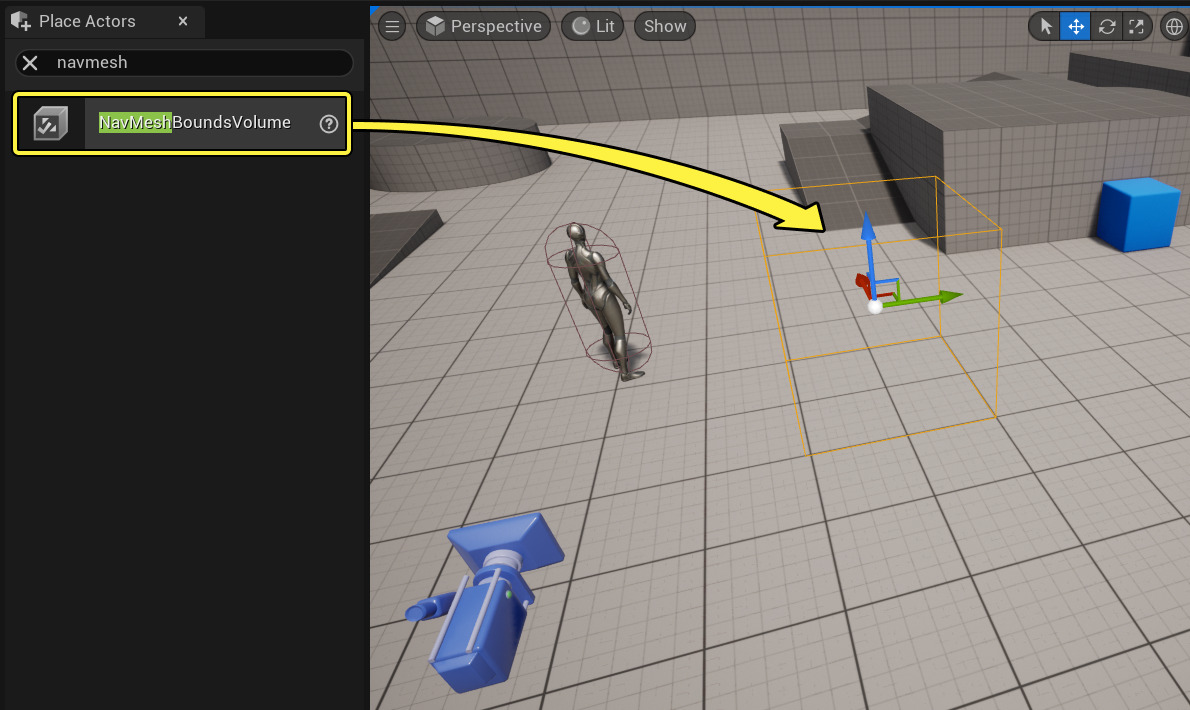This screenshot has height=710, width=1190.
Task: Select the NavMeshBoundsVolume actor entry
Action: click(x=182, y=124)
